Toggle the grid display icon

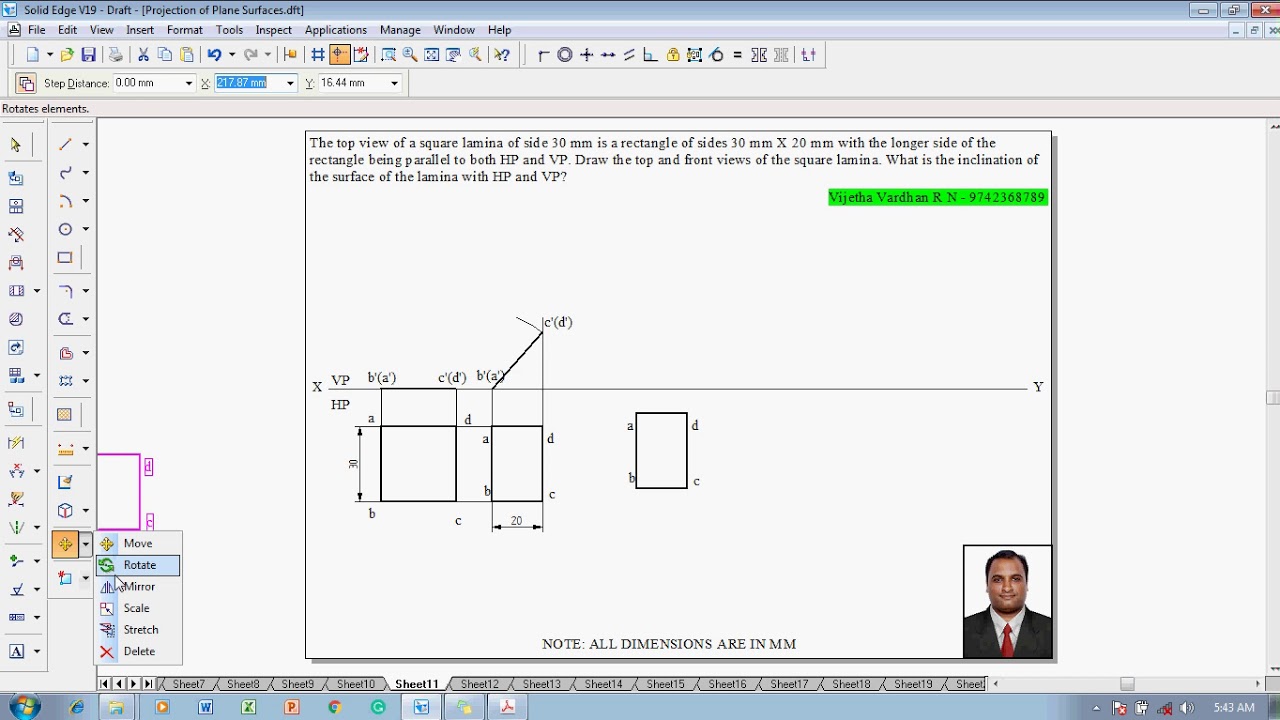tap(318, 55)
